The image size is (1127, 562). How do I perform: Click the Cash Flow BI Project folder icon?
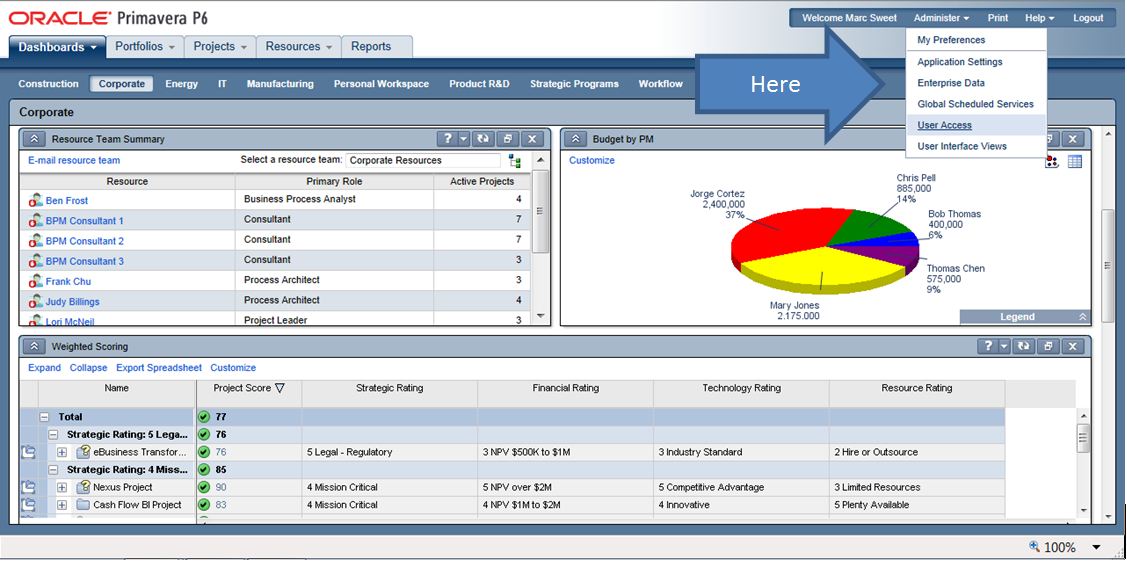[83, 505]
